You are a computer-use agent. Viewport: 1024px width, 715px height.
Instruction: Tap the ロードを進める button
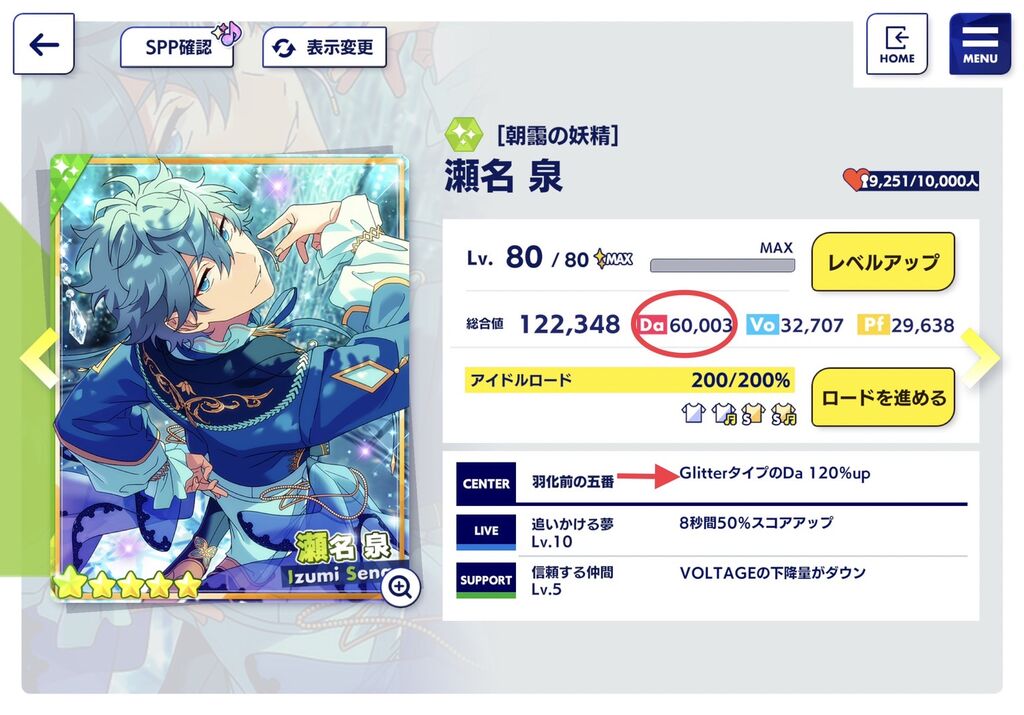(883, 397)
